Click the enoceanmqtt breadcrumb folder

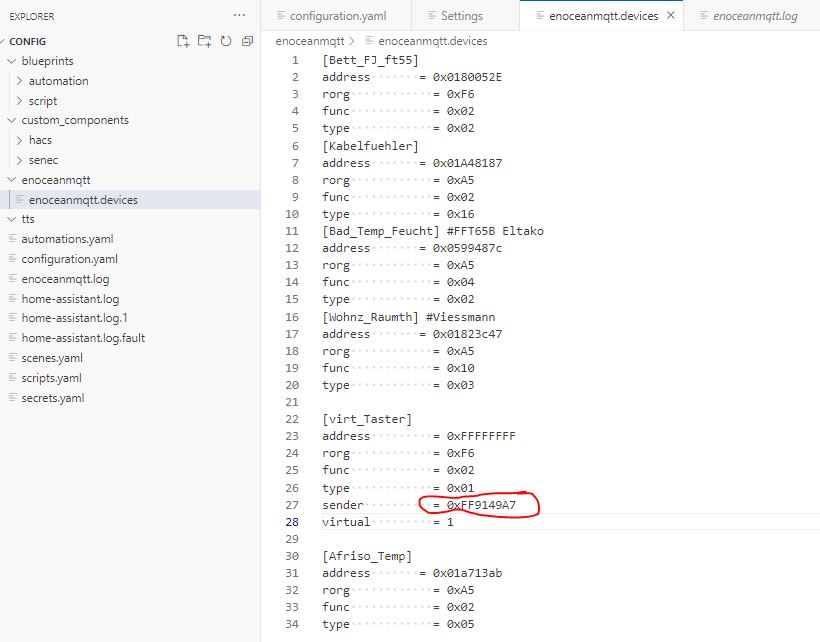pos(310,41)
